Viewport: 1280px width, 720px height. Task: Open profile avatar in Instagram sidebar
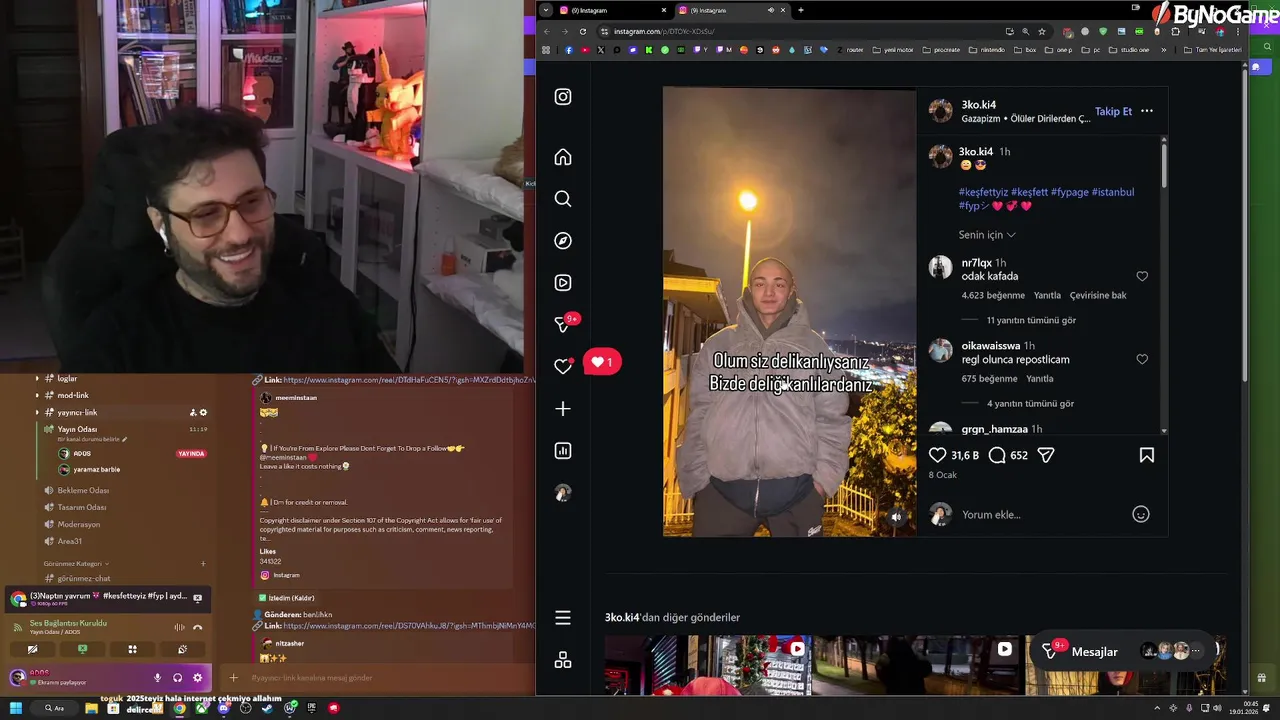563,493
